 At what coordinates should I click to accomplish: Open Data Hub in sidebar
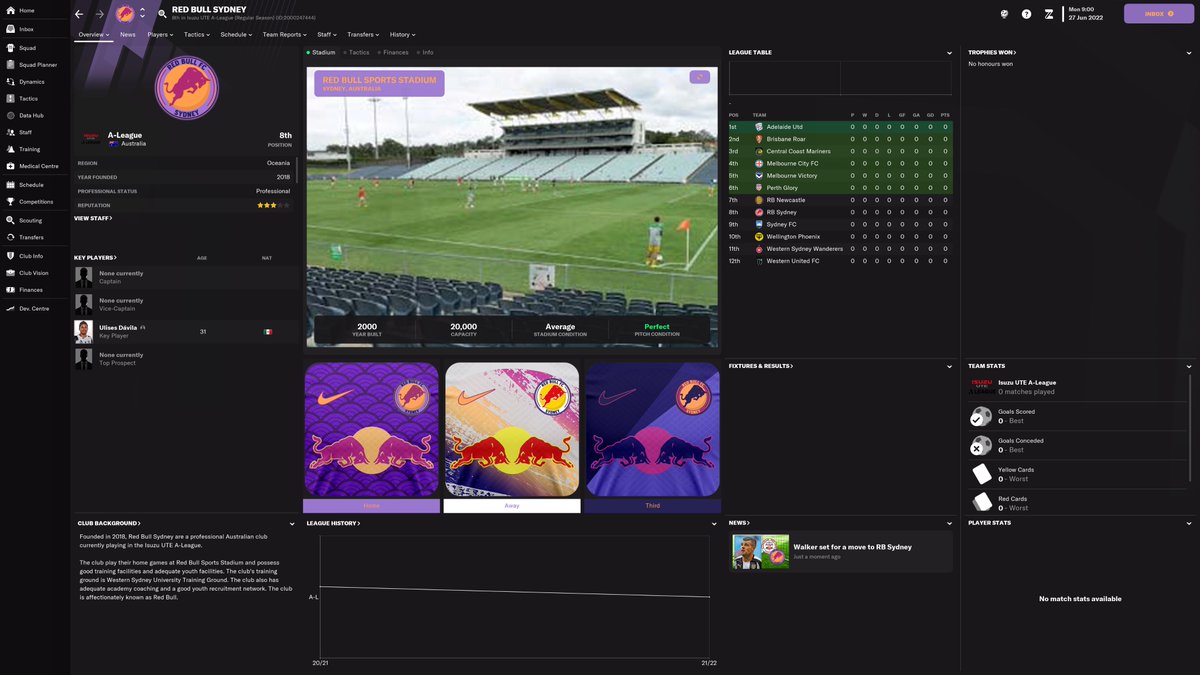pos(31,115)
